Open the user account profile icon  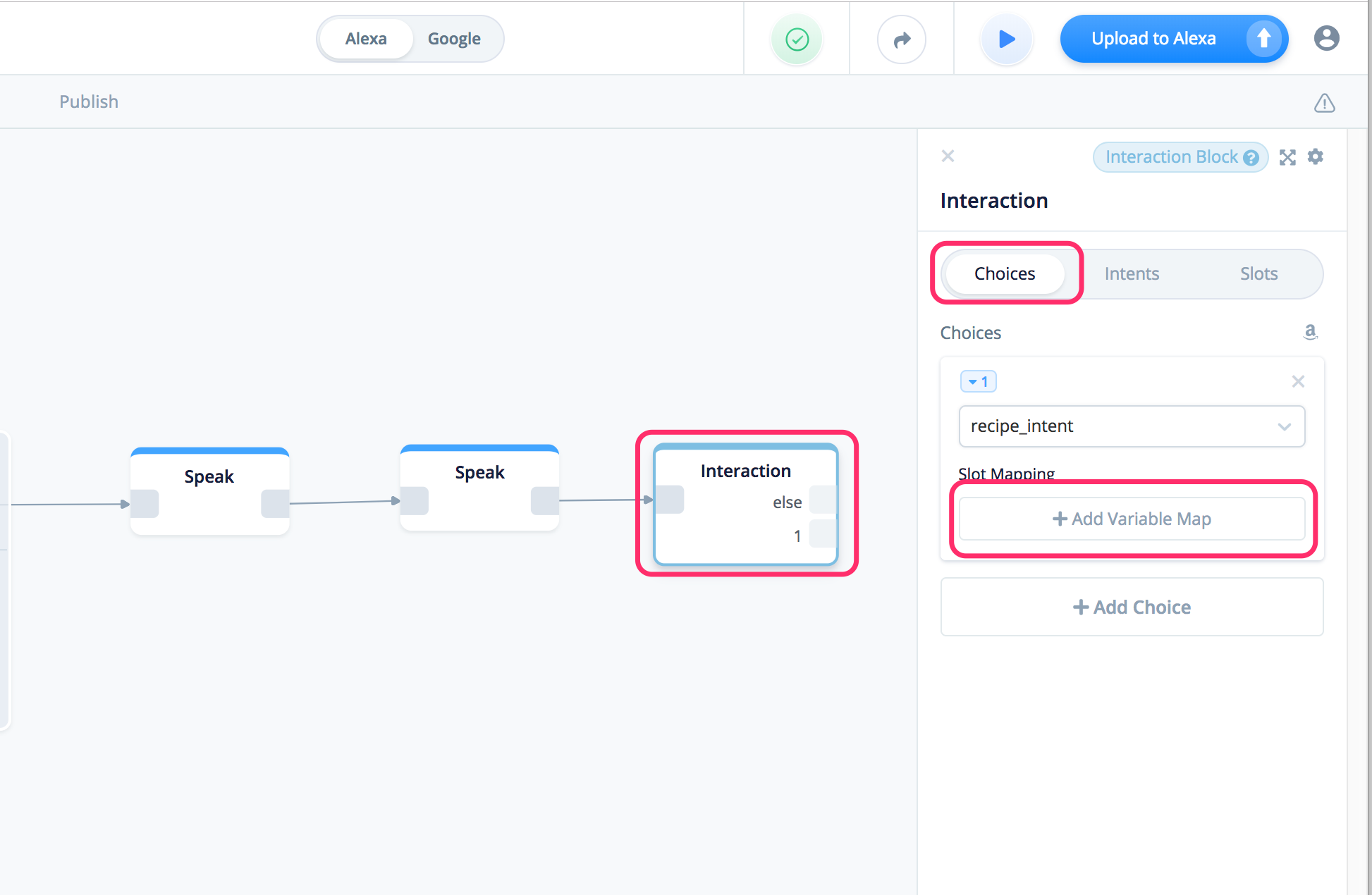coord(1326,38)
